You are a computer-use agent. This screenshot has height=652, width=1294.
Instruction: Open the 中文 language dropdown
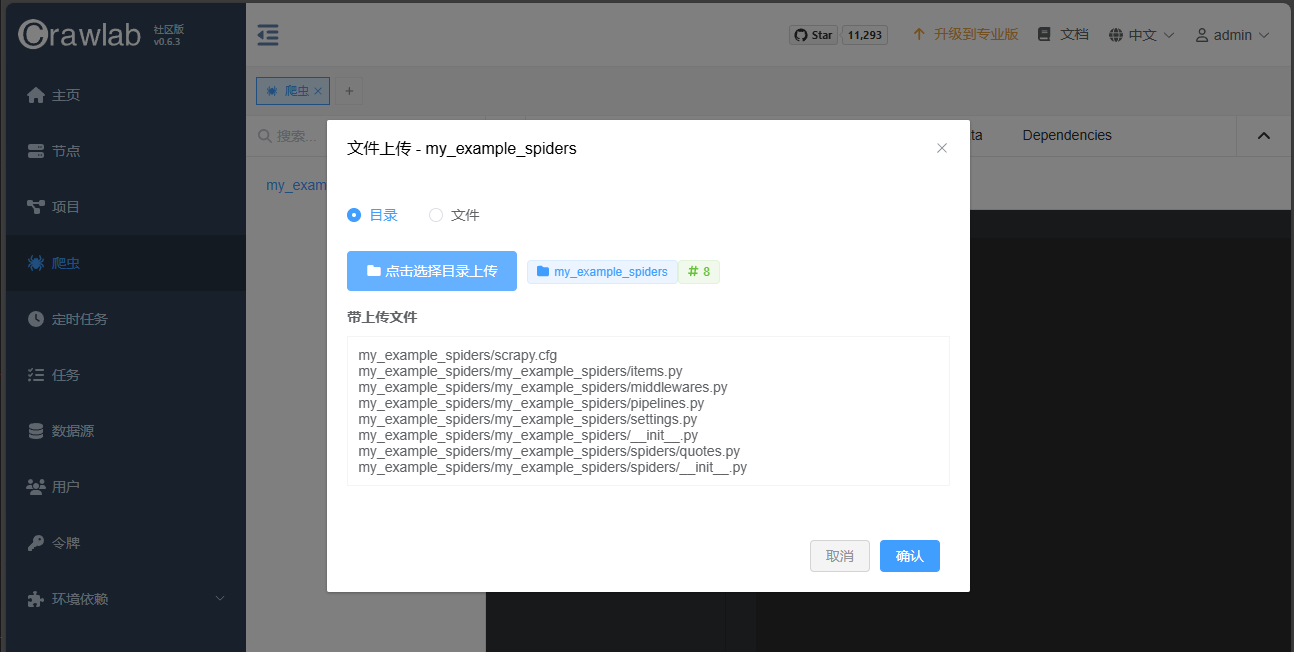click(x=1141, y=35)
